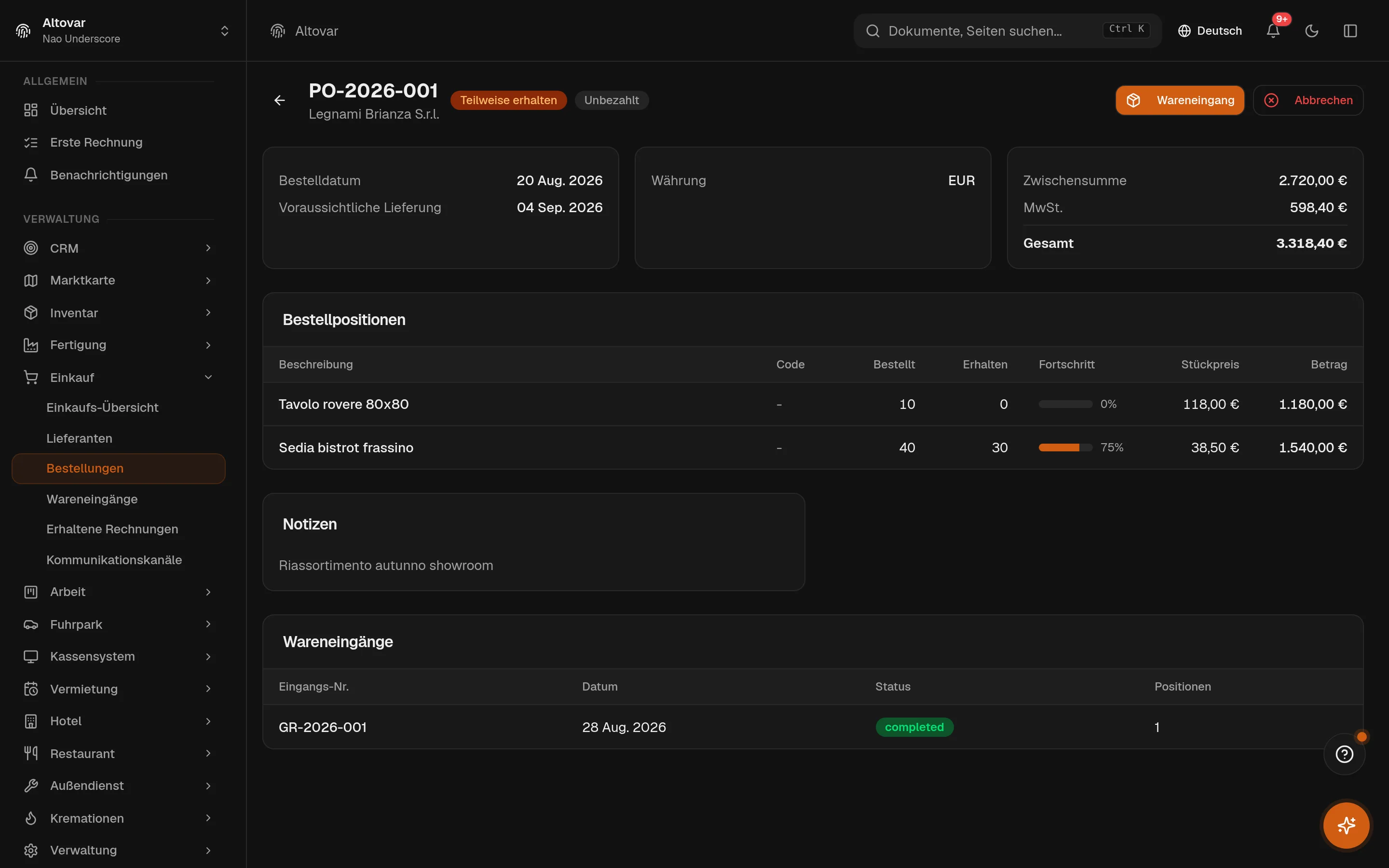1389x868 pixels.
Task: Click the completed status badge
Action: coord(914,727)
